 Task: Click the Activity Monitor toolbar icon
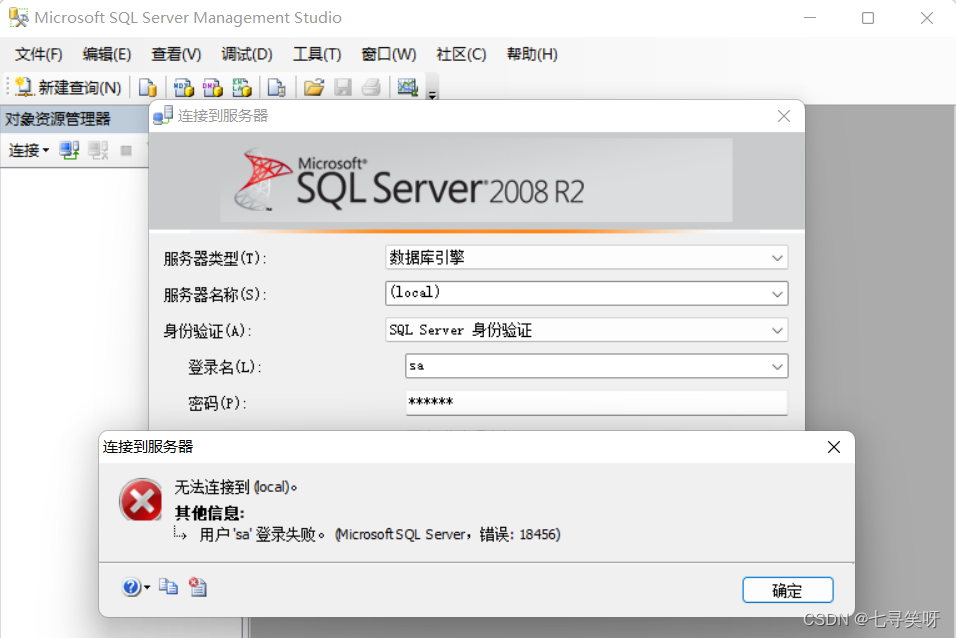[x=407, y=87]
